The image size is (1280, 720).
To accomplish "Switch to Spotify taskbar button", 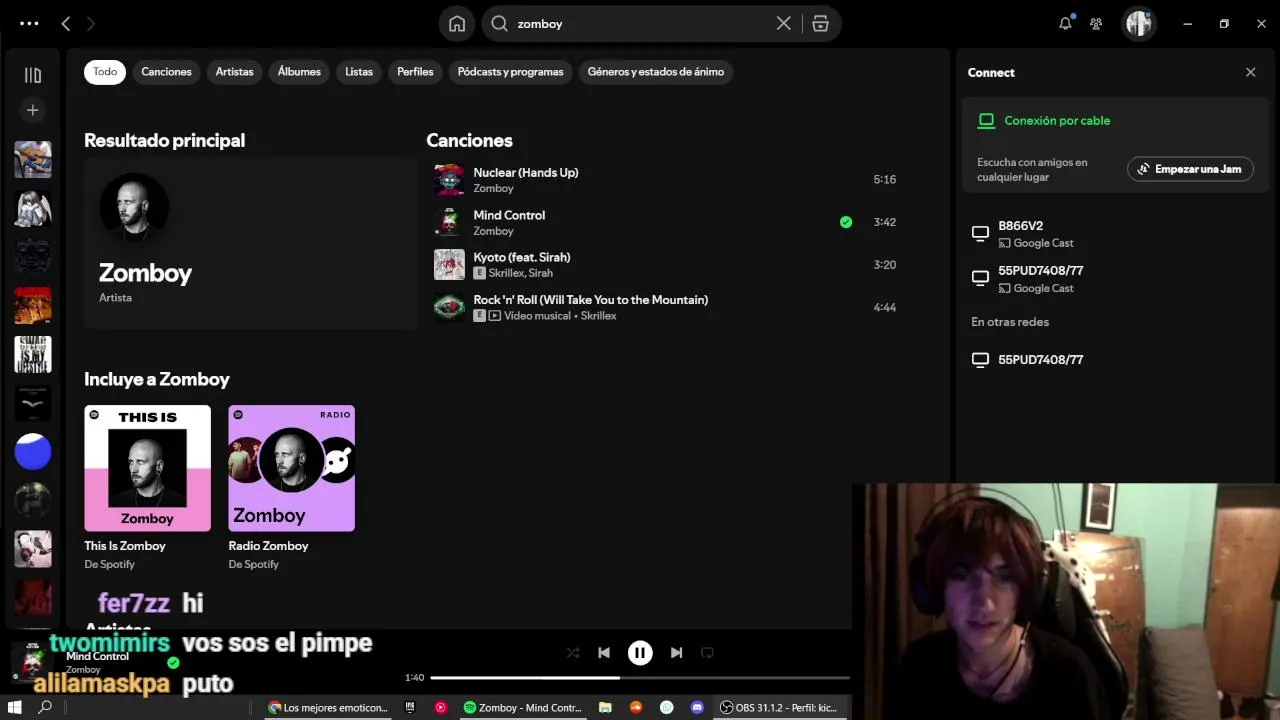I will (x=523, y=707).
